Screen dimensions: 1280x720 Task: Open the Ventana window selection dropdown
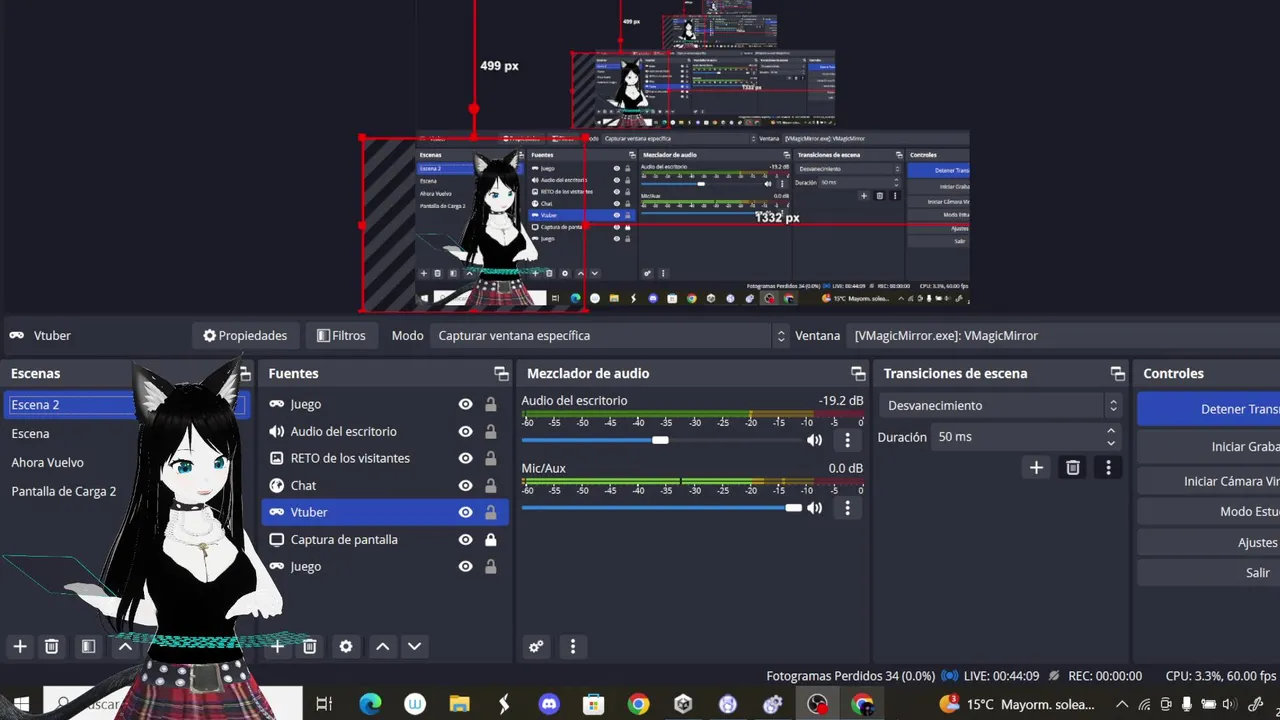[x=1063, y=336]
